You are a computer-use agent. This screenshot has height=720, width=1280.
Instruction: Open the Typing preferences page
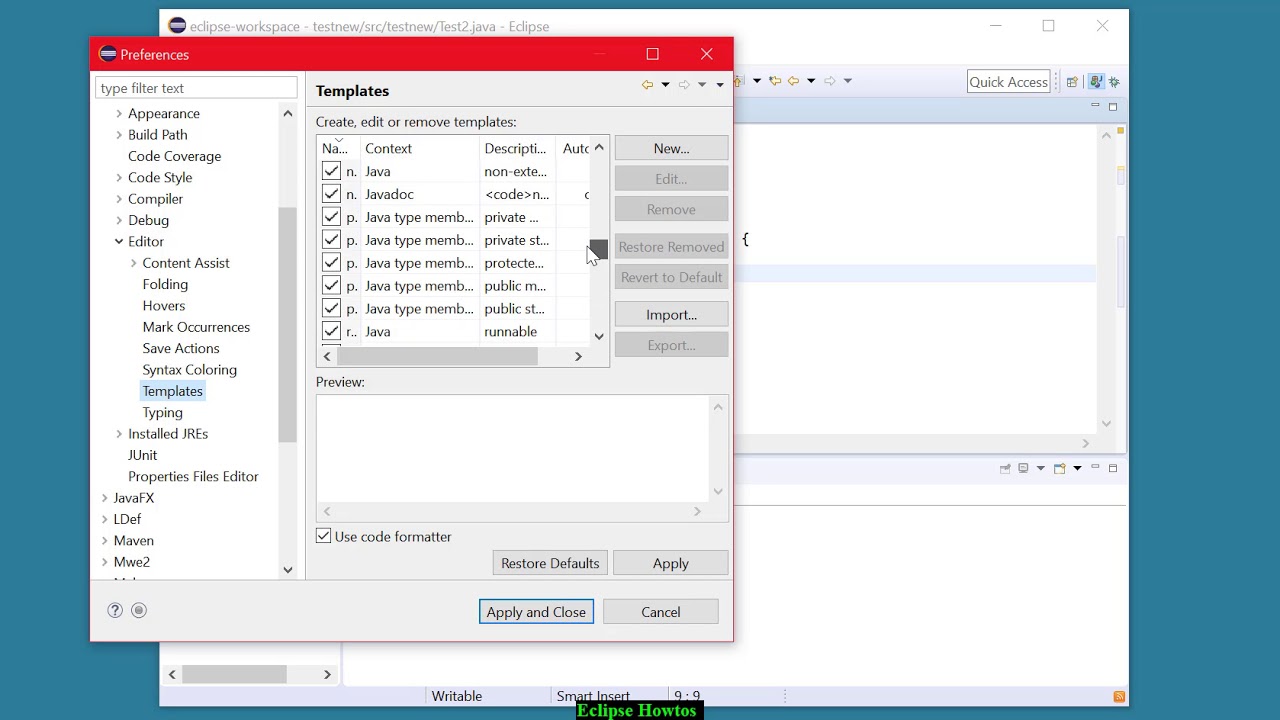[x=162, y=412]
